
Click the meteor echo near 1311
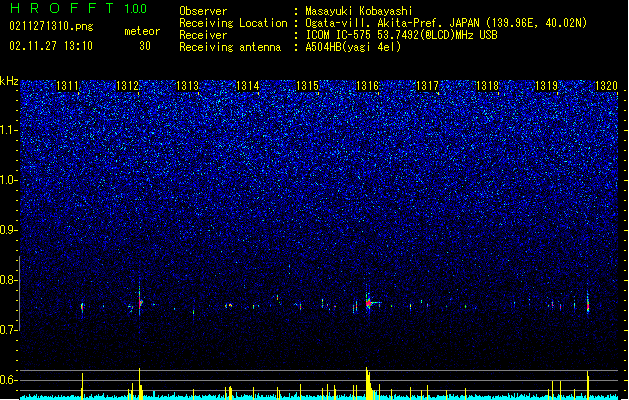click(82, 308)
